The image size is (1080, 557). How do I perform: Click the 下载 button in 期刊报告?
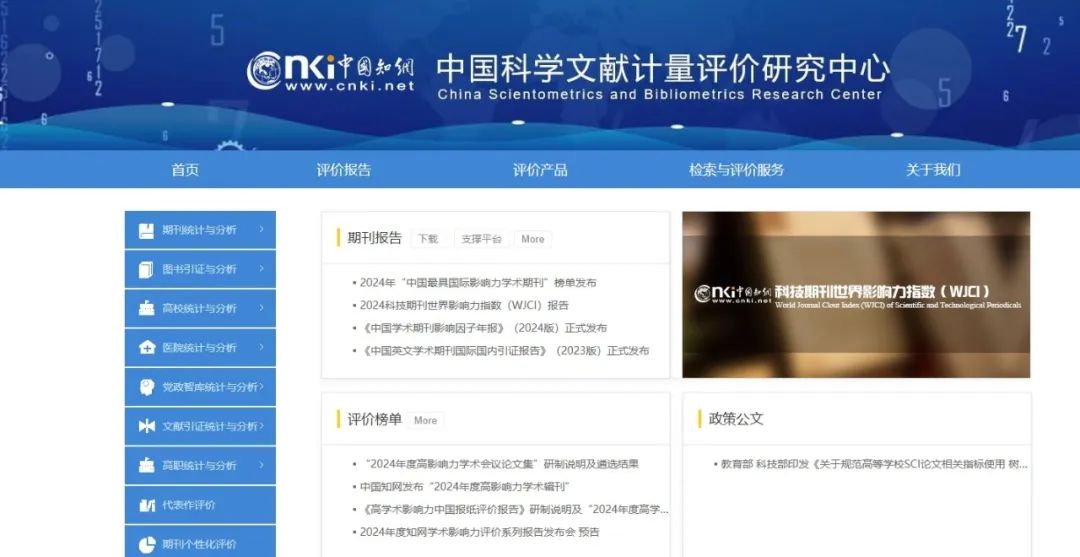[x=428, y=239]
